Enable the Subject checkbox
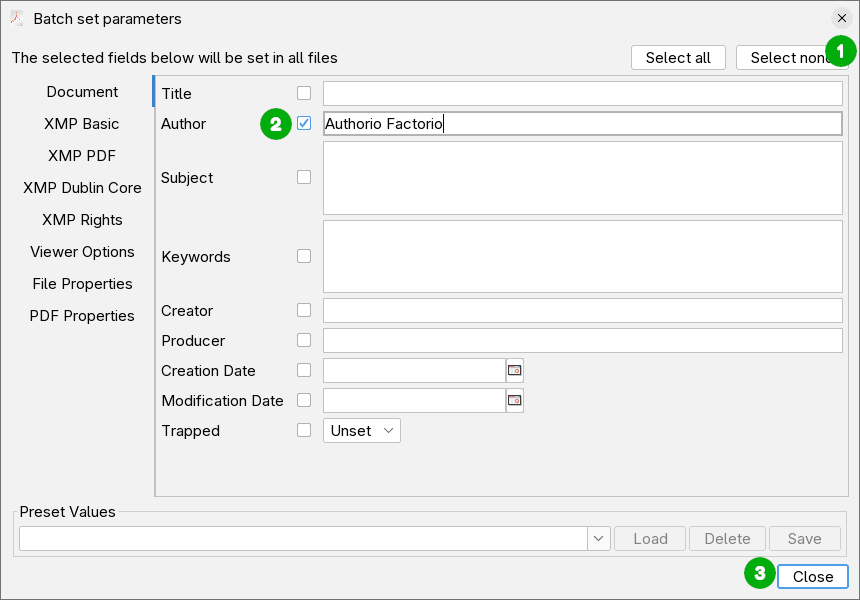The height and width of the screenshot is (600, 860). (304, 176)
